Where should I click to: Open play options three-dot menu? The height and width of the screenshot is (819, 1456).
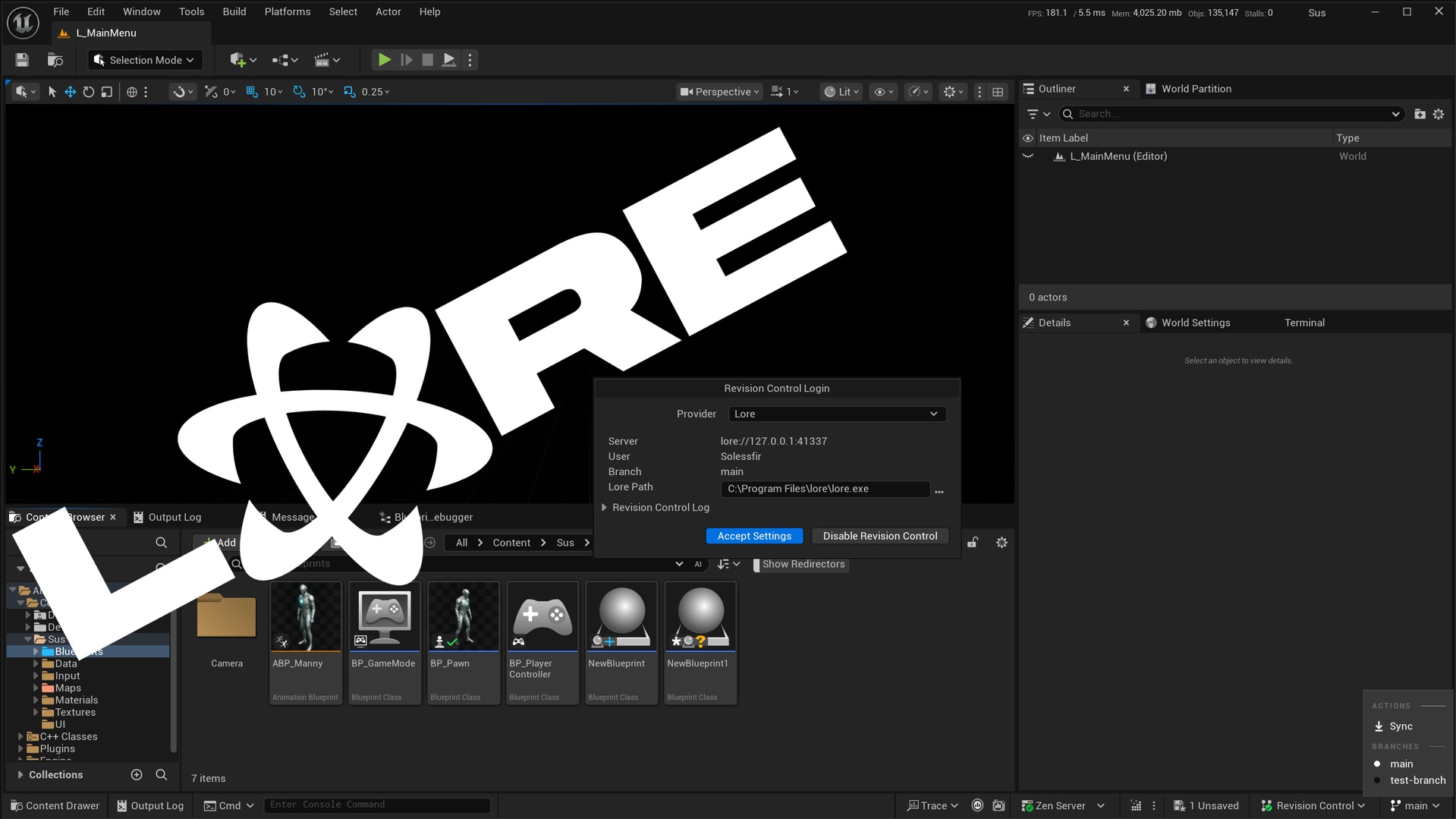click(x=470, y=60)
